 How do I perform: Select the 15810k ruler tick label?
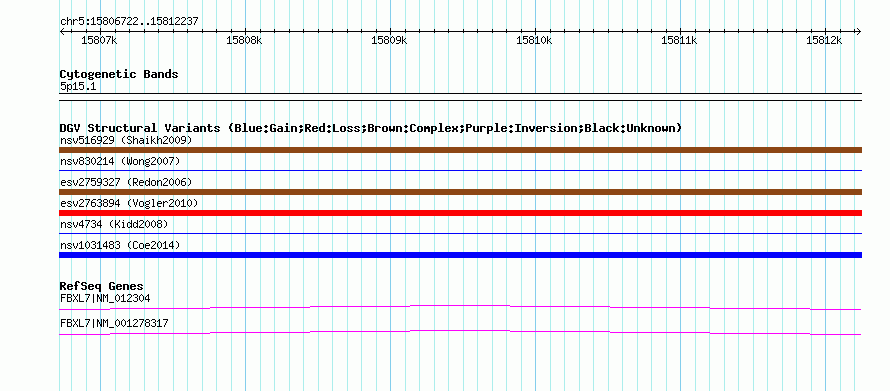(x=534, y=40)
